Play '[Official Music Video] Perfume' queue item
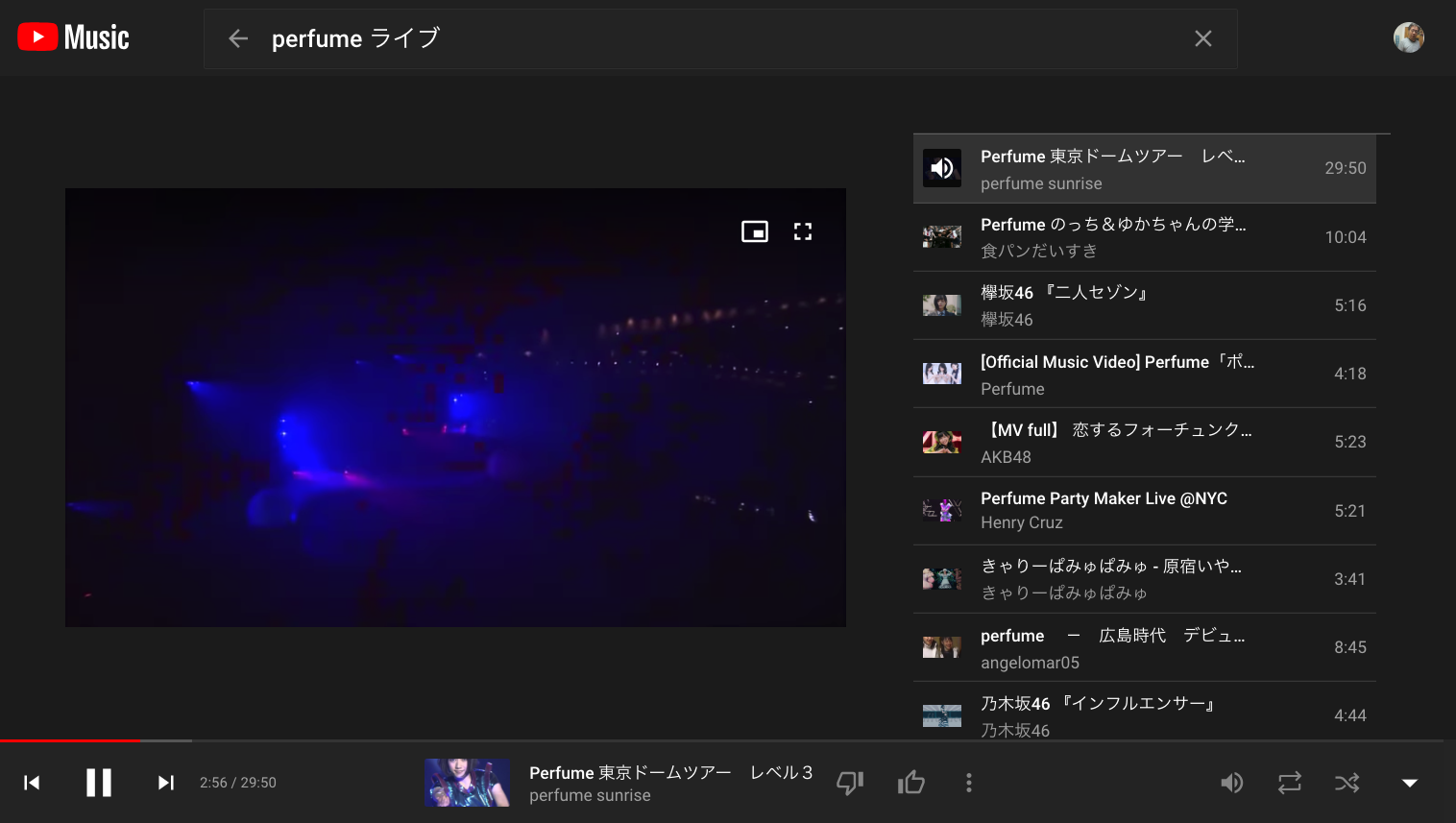1456x823 pixels. (x=1144, y=374)
